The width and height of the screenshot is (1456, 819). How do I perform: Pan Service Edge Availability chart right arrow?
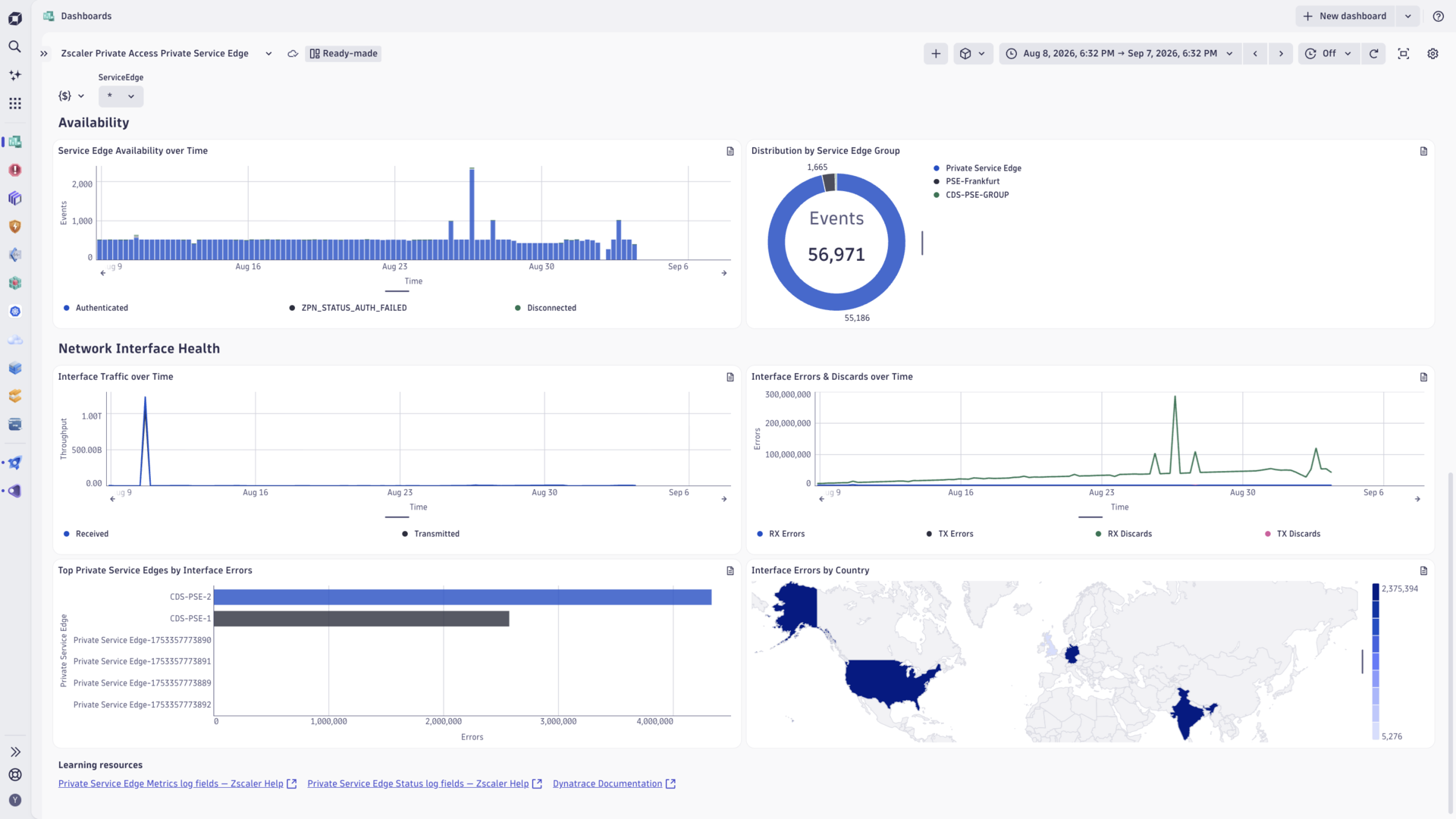pyautogui.click(x=724, y=273)
